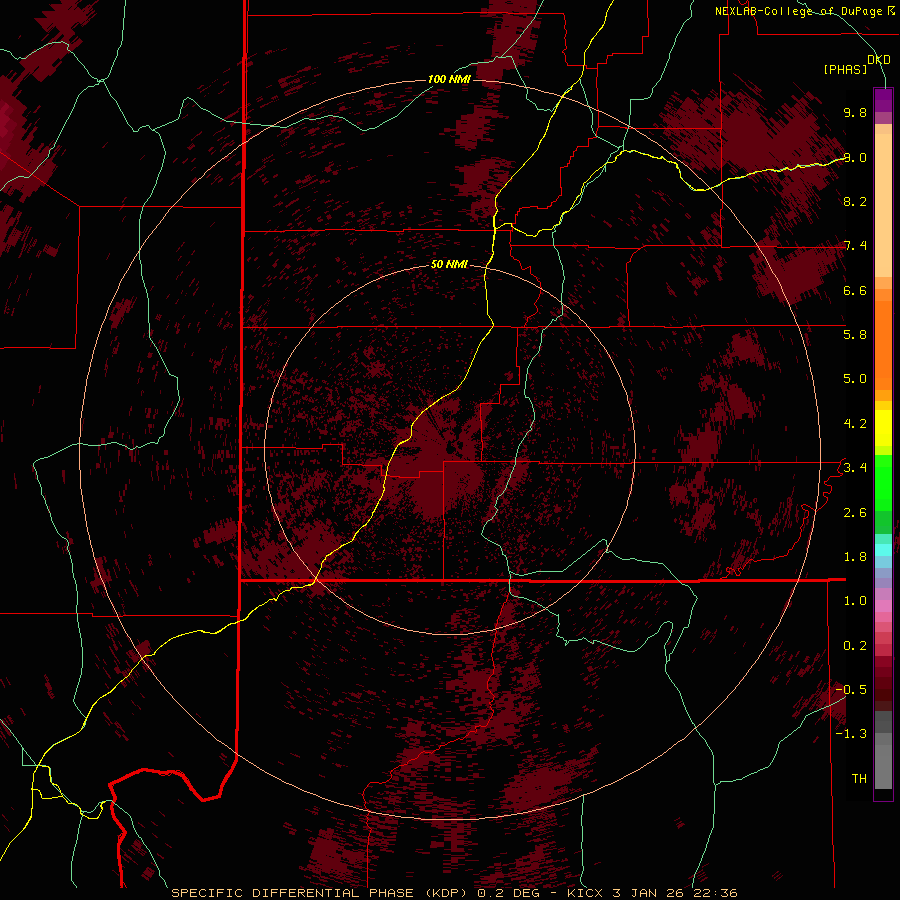Click the 1.0 scale value
The width and height of the screenshot is (900, 900).
(855, 601)
